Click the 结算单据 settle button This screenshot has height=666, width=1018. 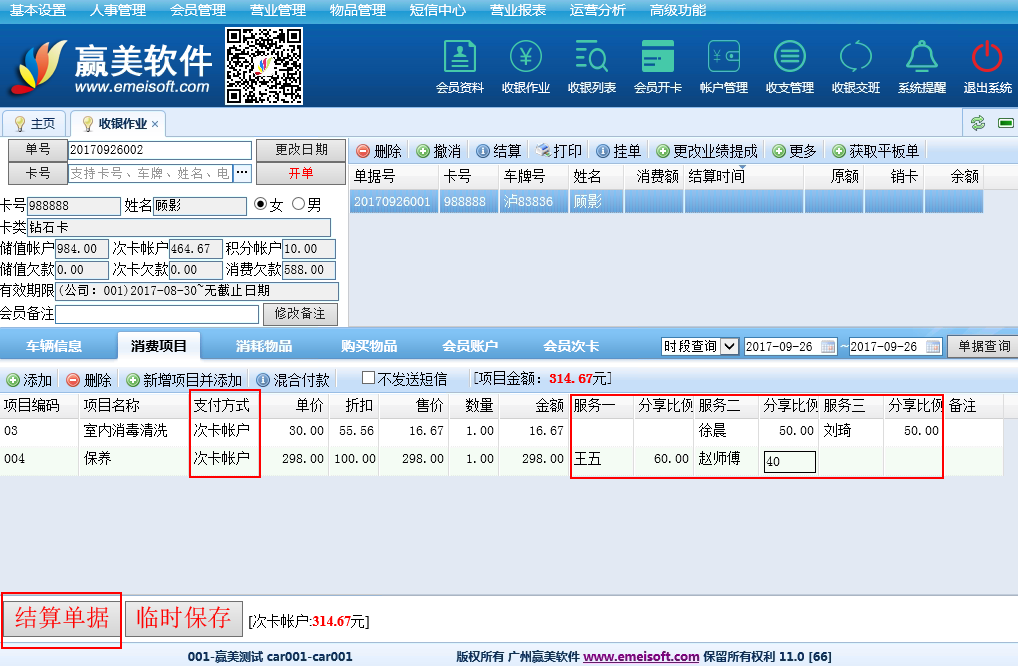pyautogui.click(x=62, y=619)
